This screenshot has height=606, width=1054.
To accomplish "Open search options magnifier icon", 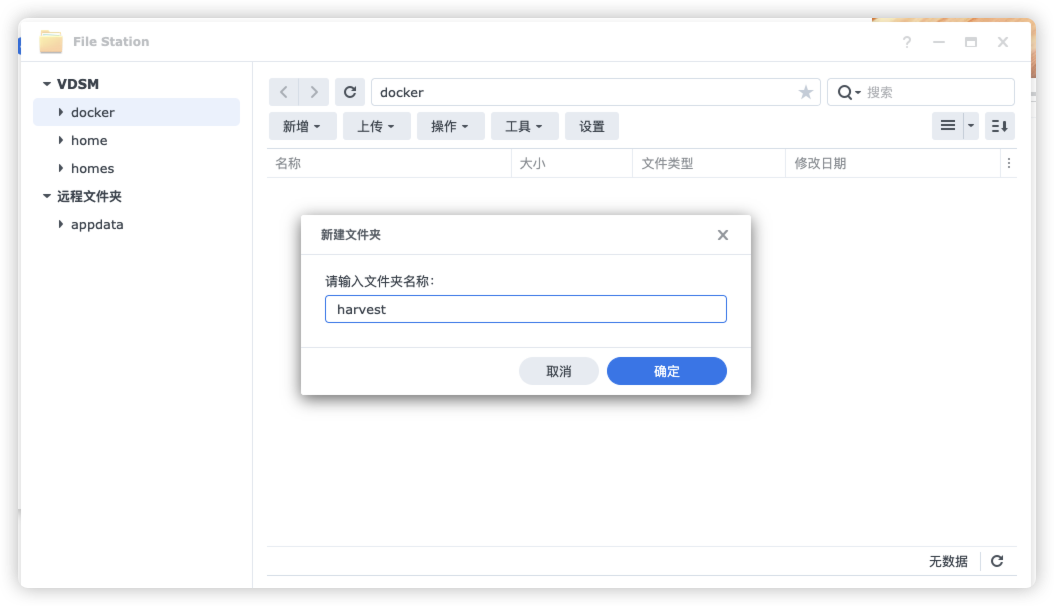I will tap(847, 92).
